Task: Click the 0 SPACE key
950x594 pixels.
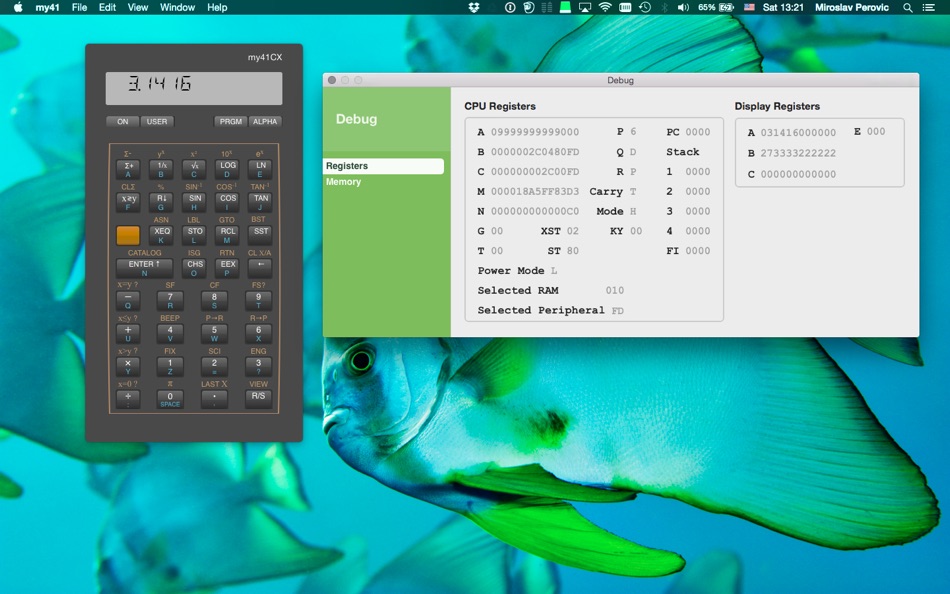Action: pyautogui.click(x=170, y=399)
